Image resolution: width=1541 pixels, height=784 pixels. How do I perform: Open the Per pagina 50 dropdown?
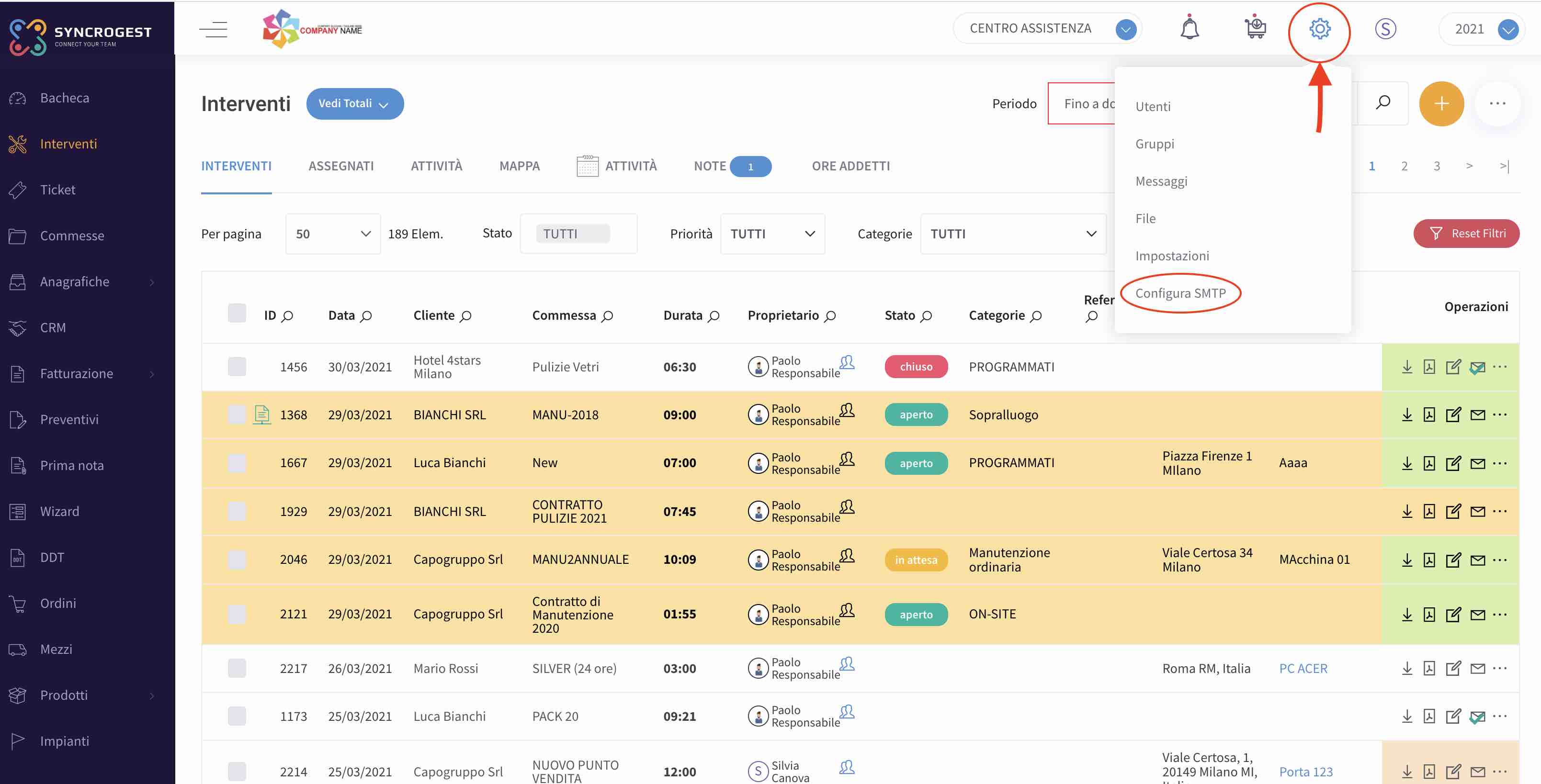pos(333,234)
